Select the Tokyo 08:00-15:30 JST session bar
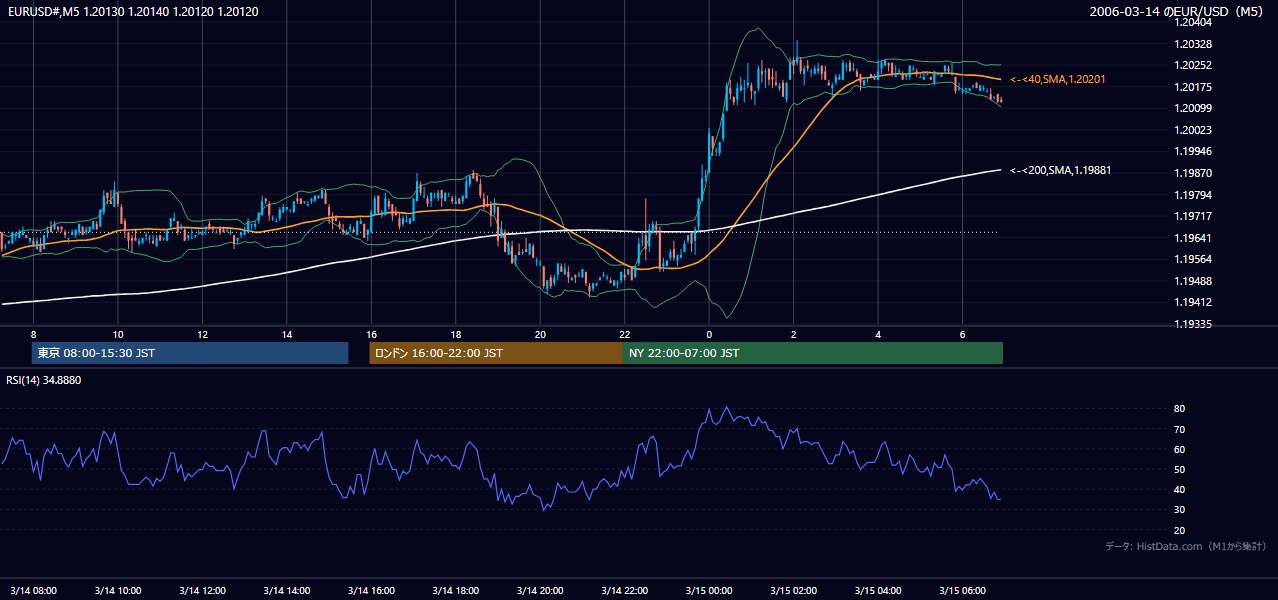The height and width of the screenshot is (600, 1278). click(190, 353)
